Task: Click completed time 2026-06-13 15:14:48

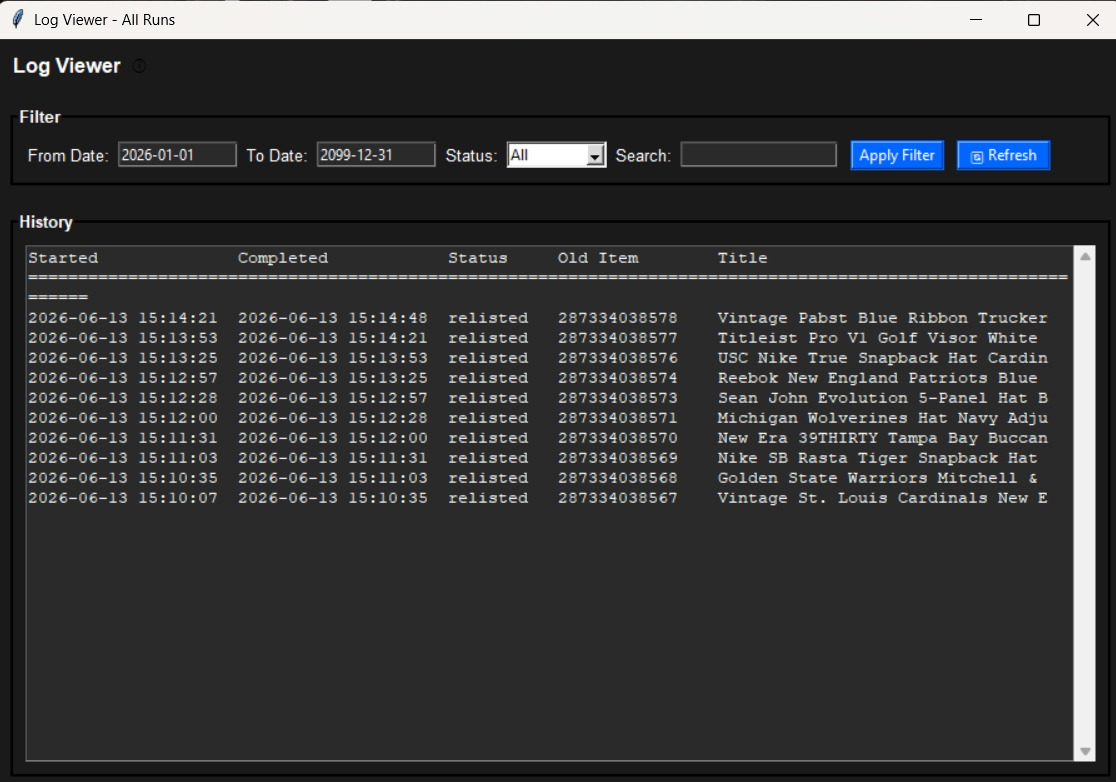Action: [332, 318]
